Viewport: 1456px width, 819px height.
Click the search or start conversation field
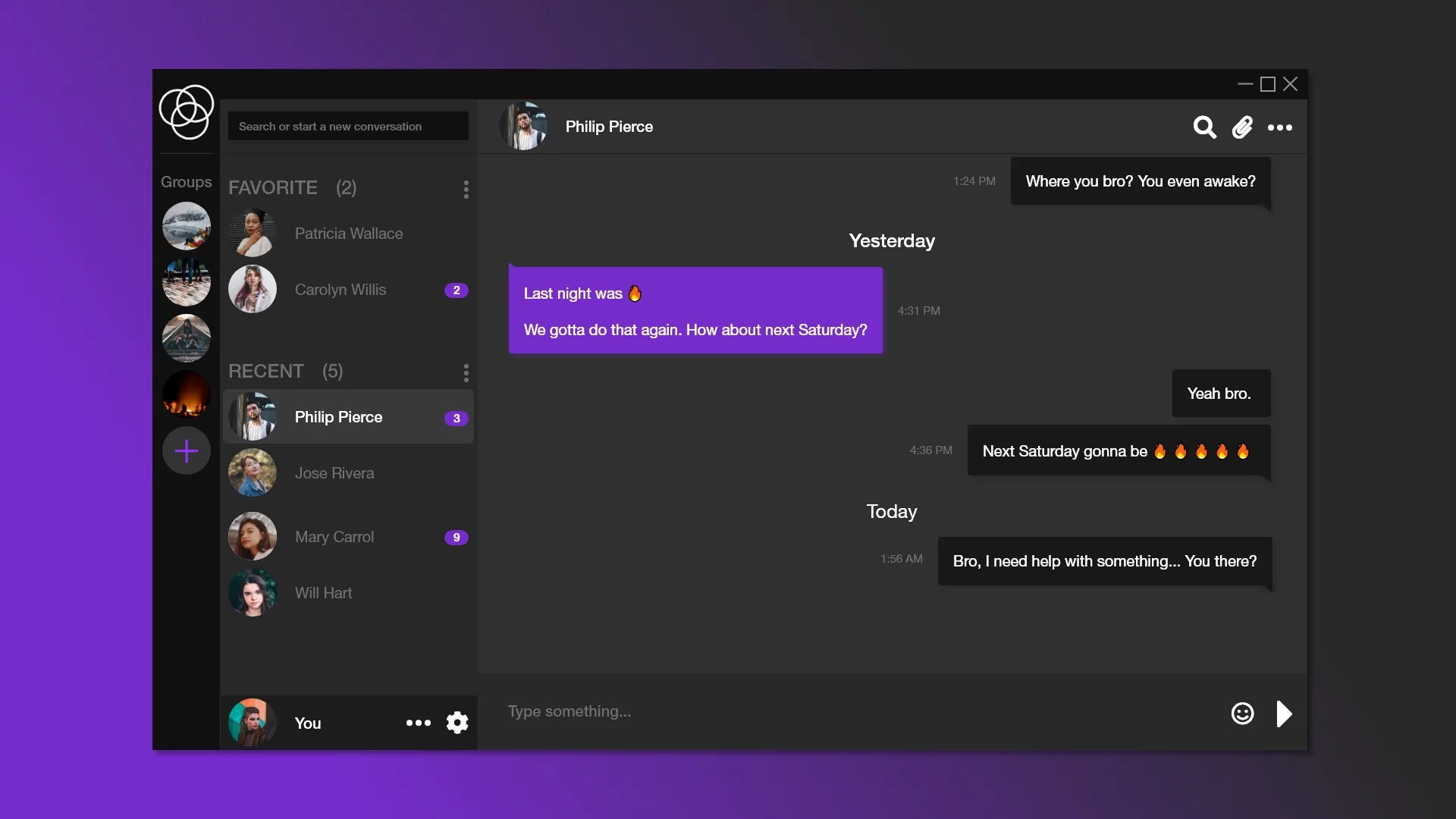[348, 126]
